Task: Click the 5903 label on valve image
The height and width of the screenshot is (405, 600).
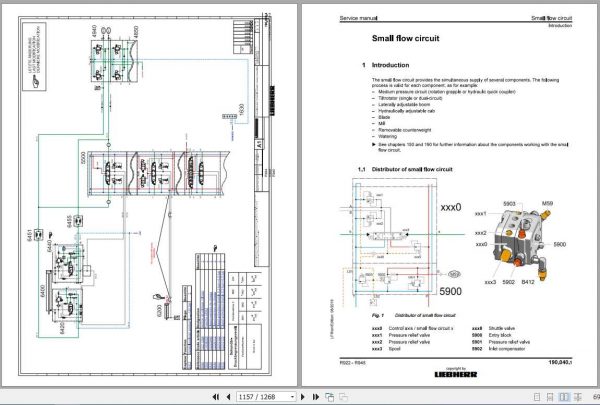Action: point(509,204)
